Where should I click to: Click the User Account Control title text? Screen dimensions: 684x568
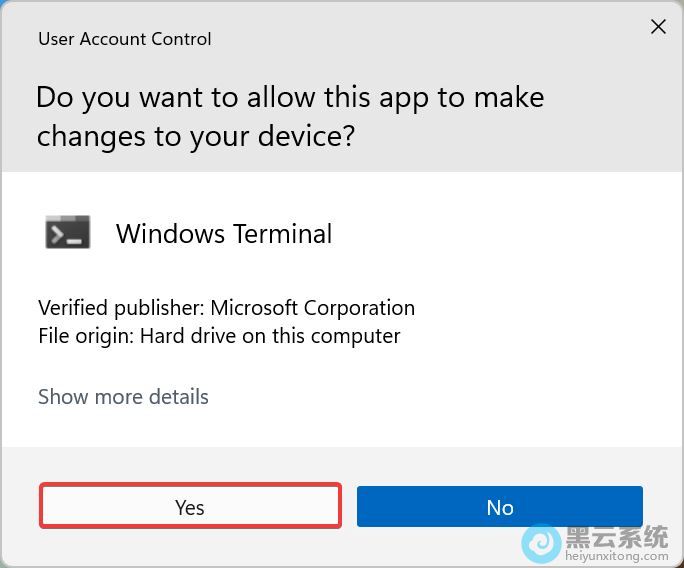coord(125,39)
